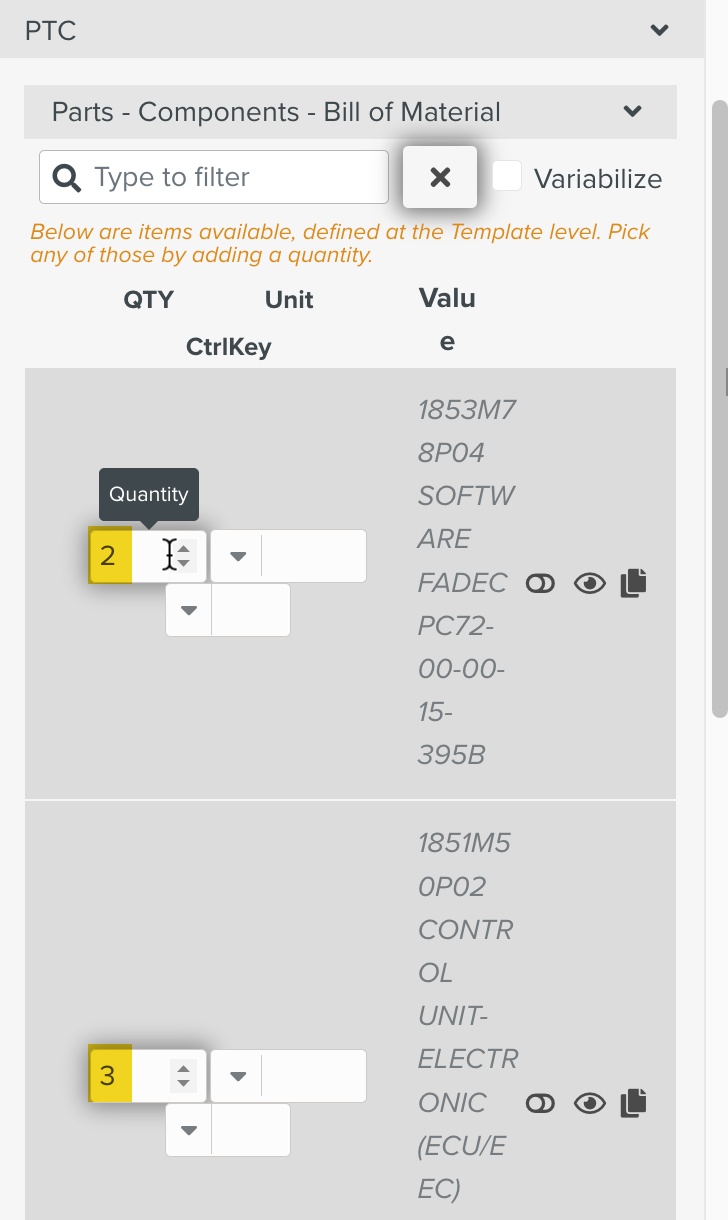Clear the filter with the X button

tap(440, 178)
